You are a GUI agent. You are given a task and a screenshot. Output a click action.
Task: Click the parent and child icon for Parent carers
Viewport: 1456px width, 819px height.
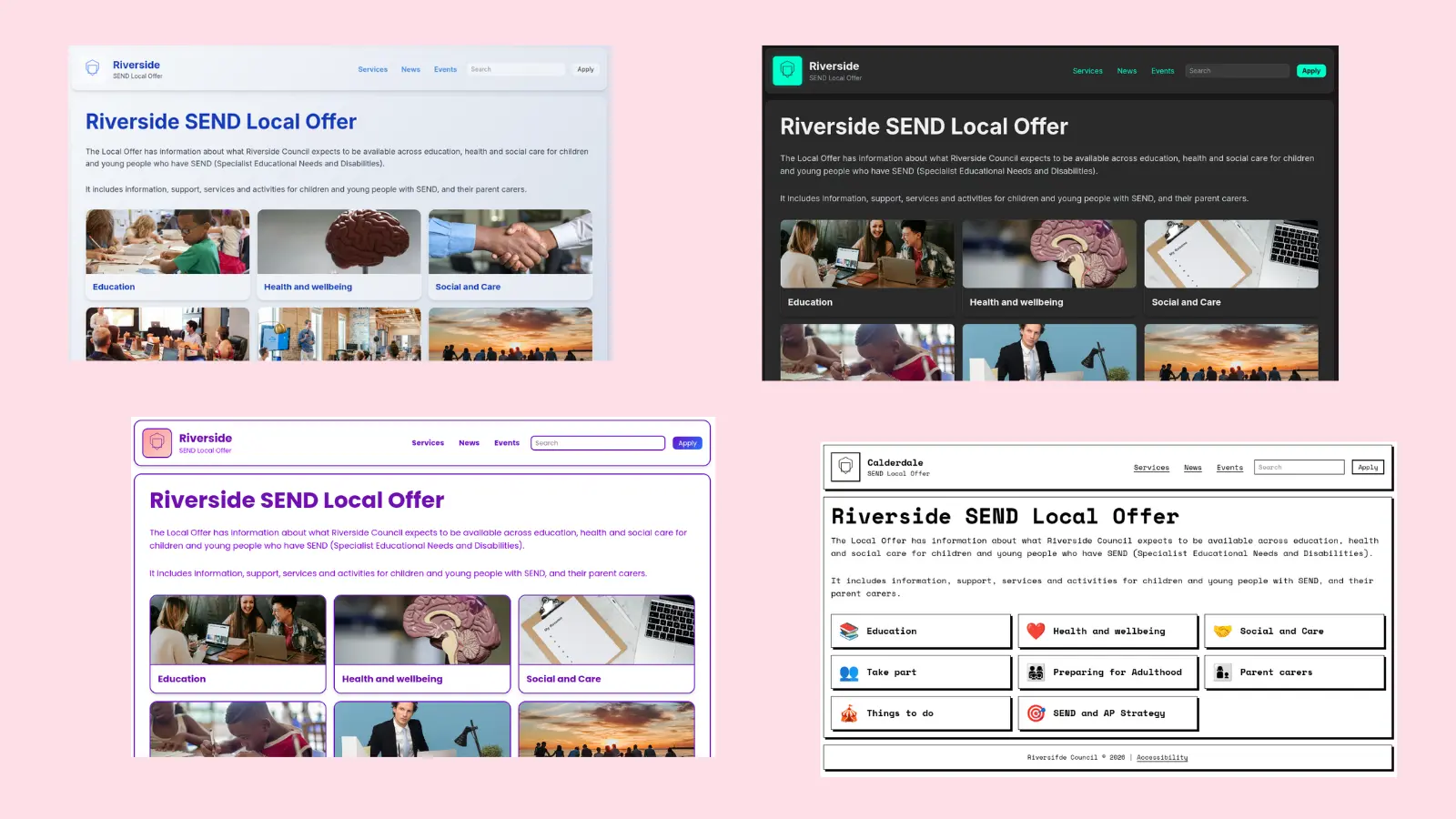[1222, 672]
